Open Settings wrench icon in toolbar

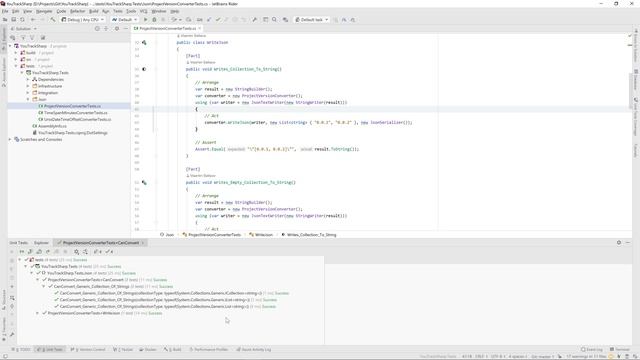pyautogui.click(x=255, y=20)
